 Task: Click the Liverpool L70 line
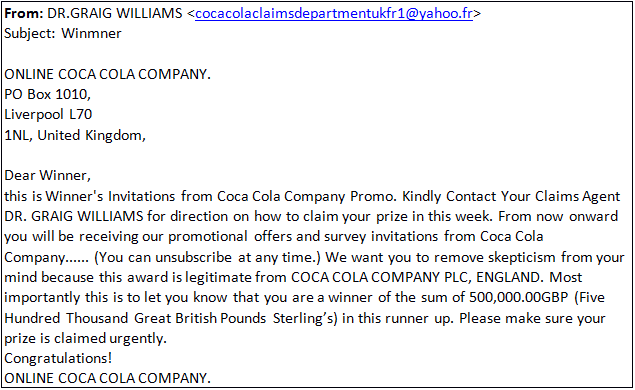[x=48, y=115]
